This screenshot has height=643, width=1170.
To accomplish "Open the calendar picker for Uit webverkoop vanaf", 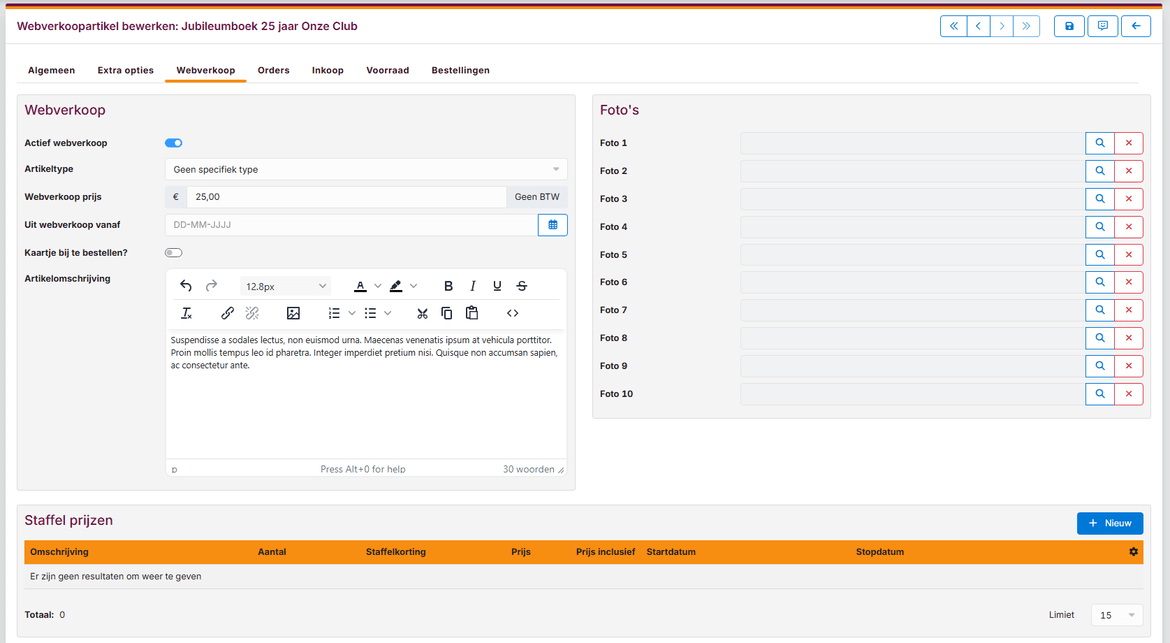I will [x=552, y=225].
